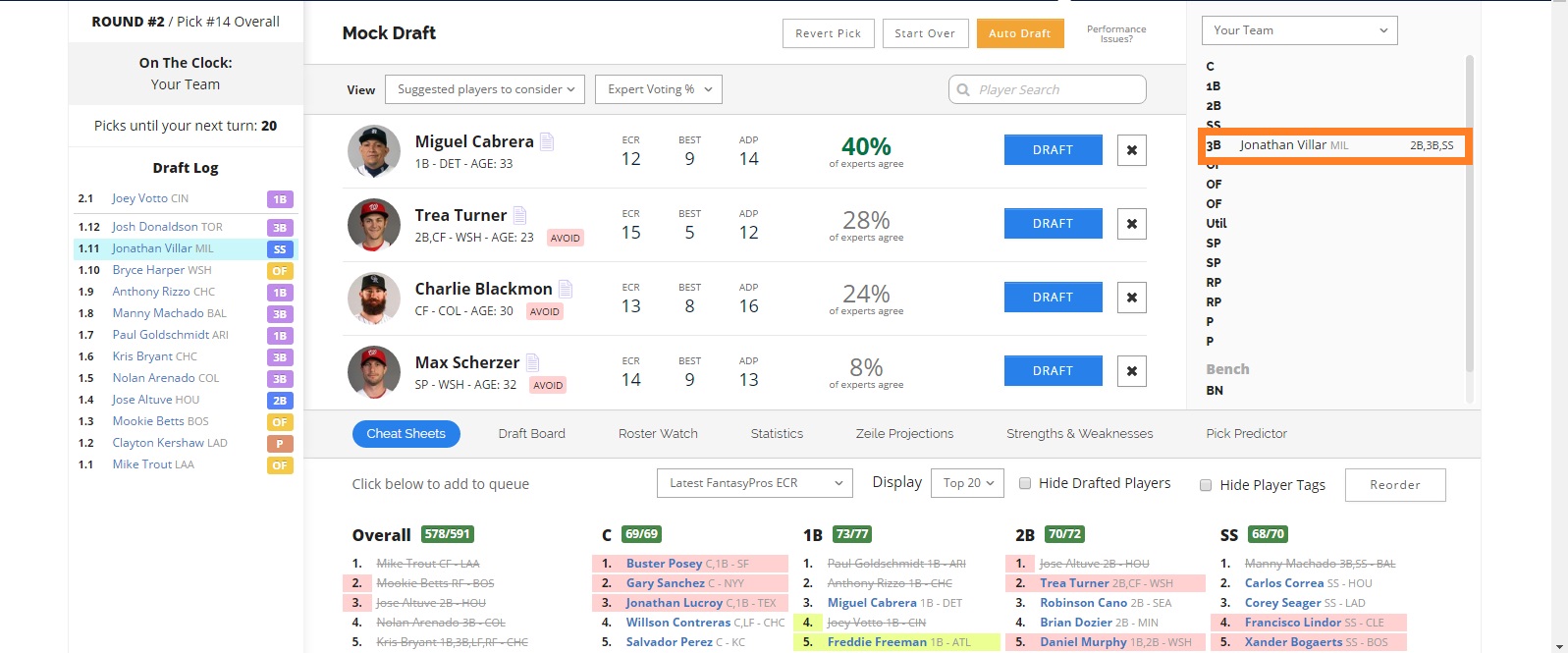Remove Max Scherzer with X button
This screenshot has height=653, width=1568.
tap(1132, 371)
